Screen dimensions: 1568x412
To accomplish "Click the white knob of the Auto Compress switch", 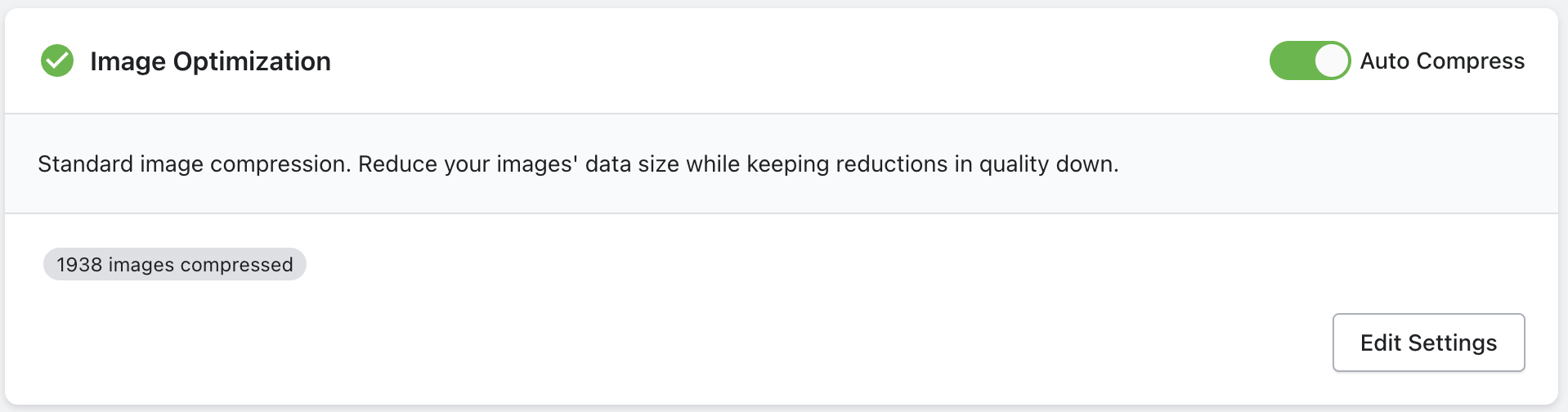I will [x=1332, y=60].
